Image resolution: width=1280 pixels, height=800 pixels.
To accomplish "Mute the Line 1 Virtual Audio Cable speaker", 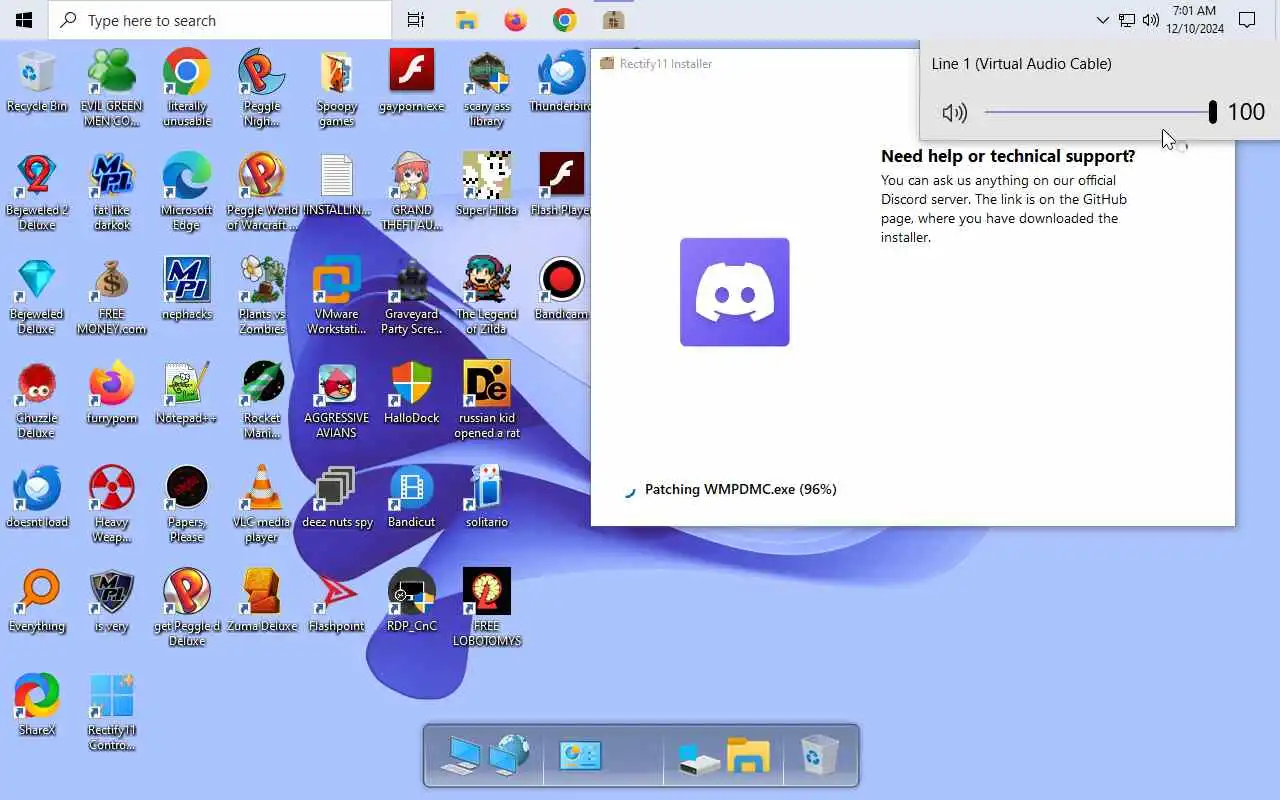I will tap(954, 112).
